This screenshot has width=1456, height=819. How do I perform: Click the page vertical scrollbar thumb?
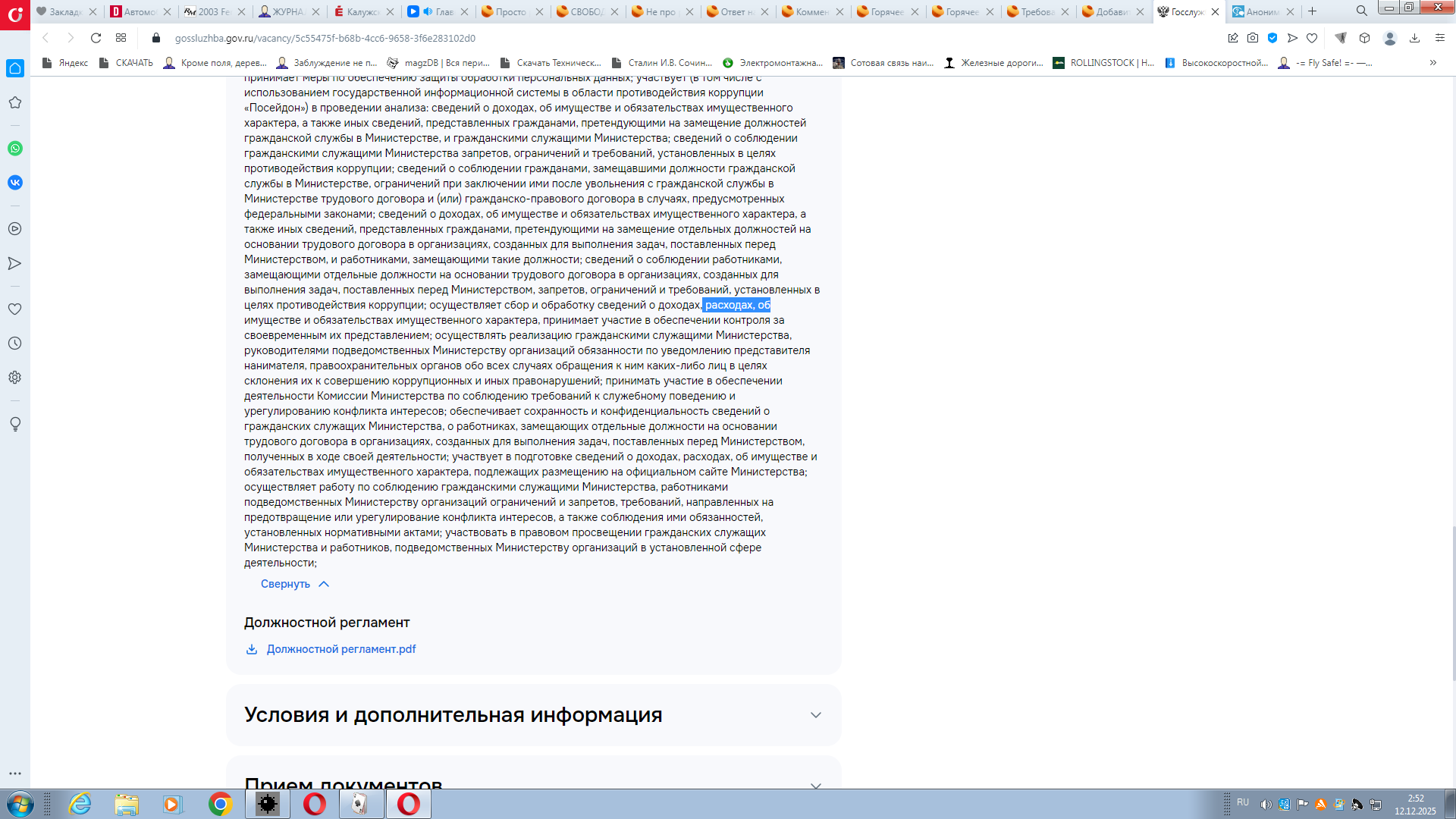click(x=1454, y=604)
